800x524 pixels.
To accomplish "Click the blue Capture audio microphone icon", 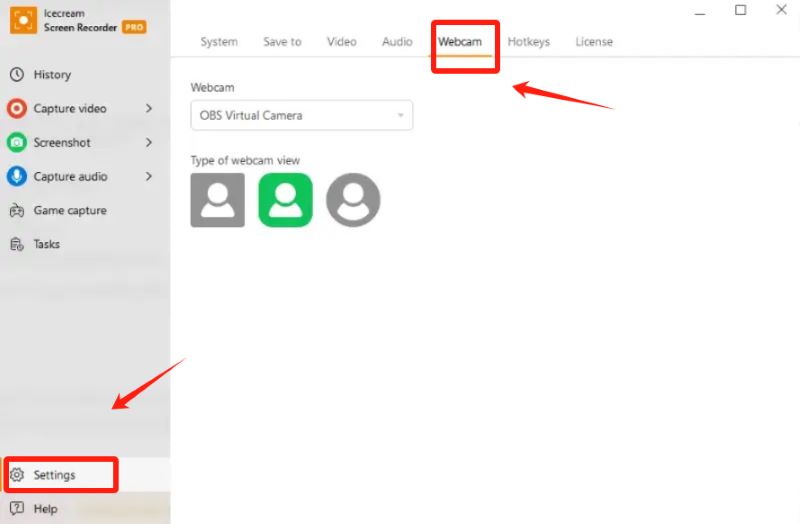I will [17, 176].
